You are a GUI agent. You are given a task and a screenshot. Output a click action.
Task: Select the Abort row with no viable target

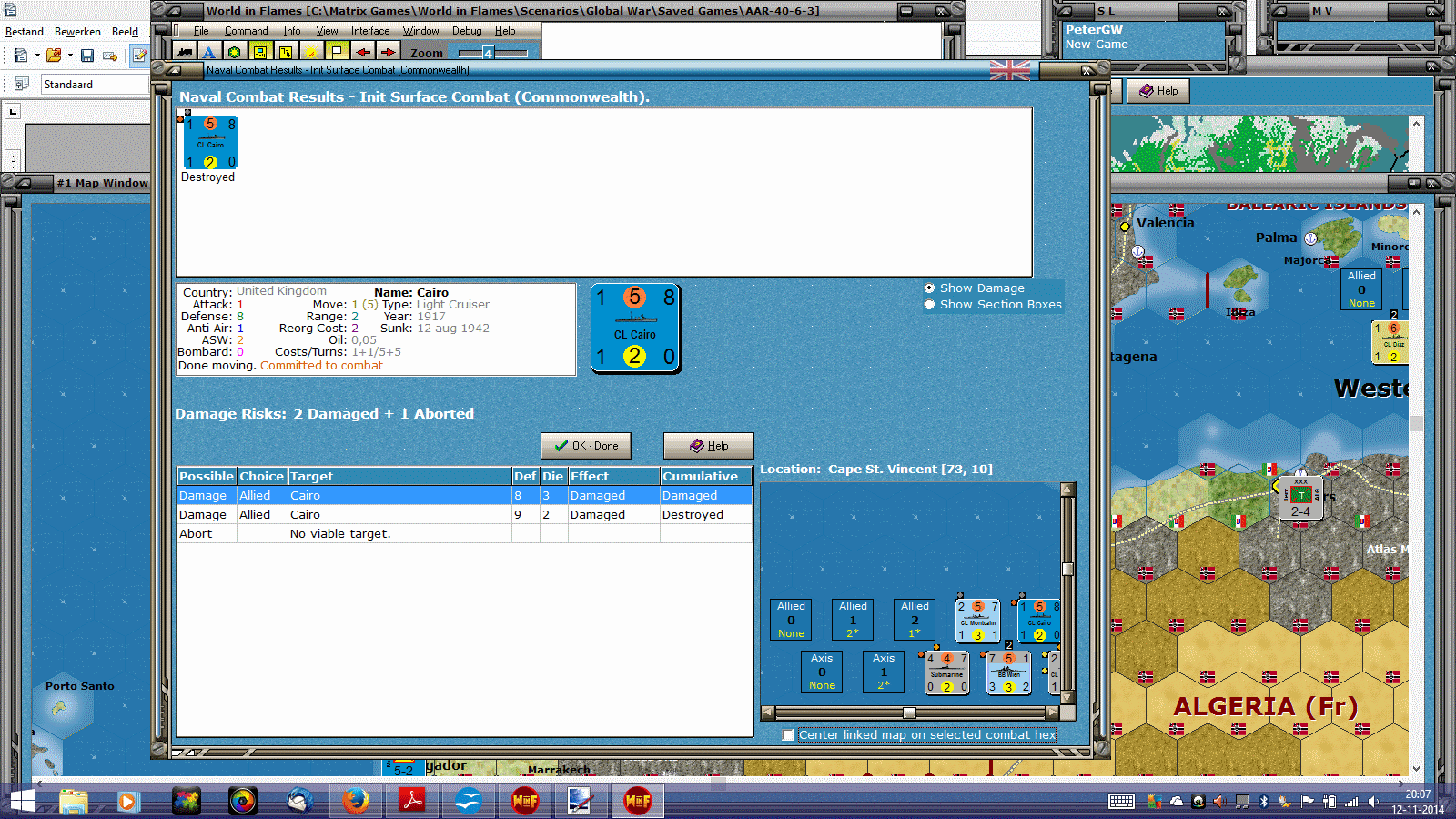464,534
